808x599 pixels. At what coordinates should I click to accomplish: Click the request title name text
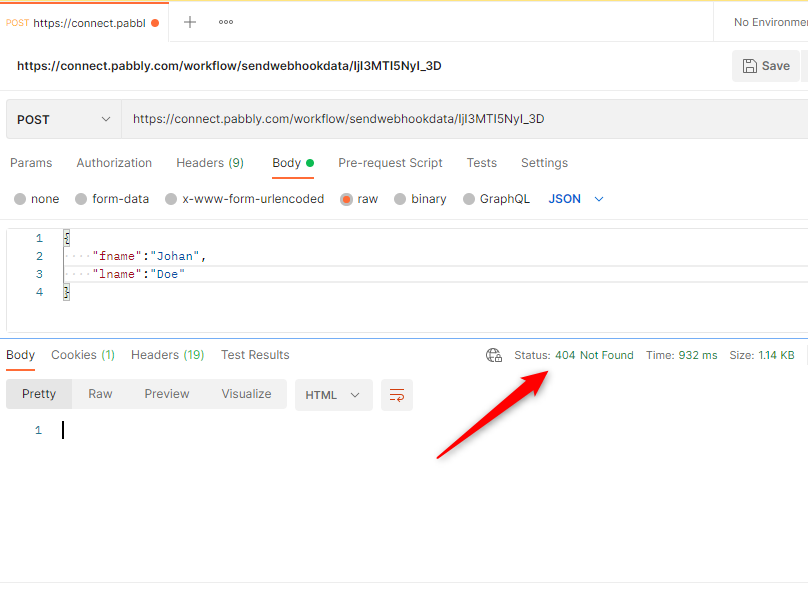229,66
